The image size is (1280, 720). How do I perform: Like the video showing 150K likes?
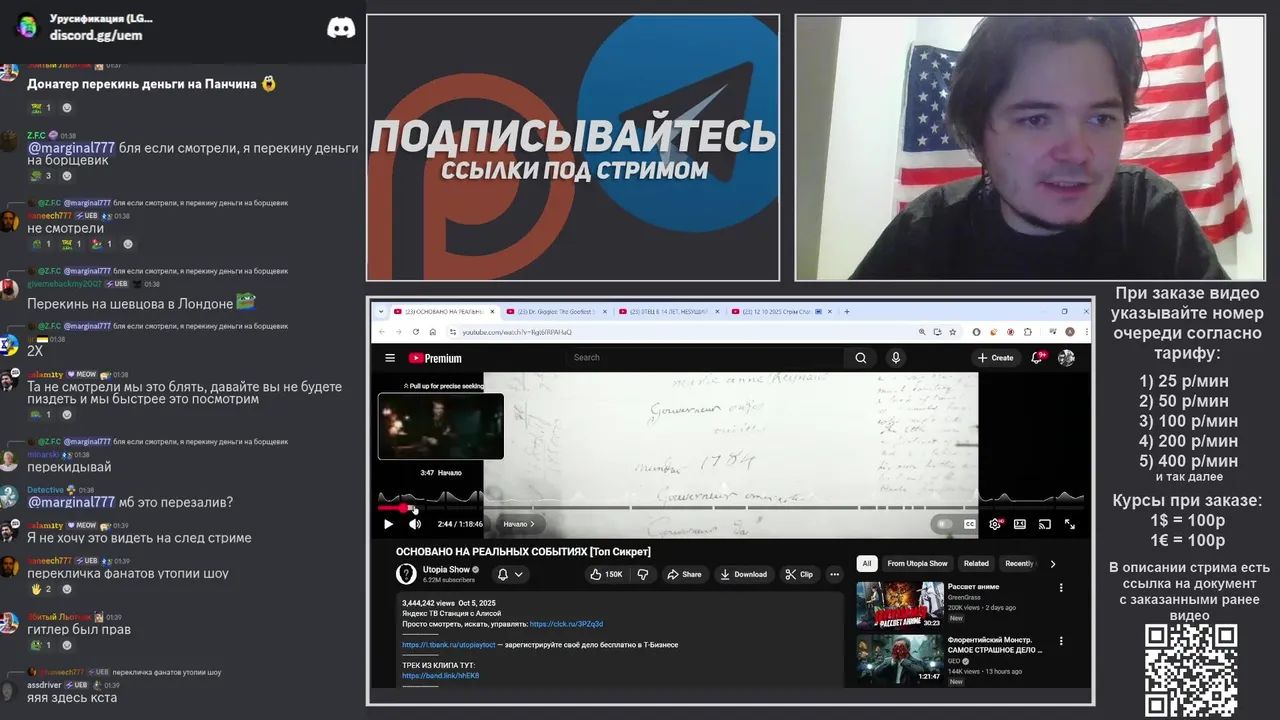(607, 574)
